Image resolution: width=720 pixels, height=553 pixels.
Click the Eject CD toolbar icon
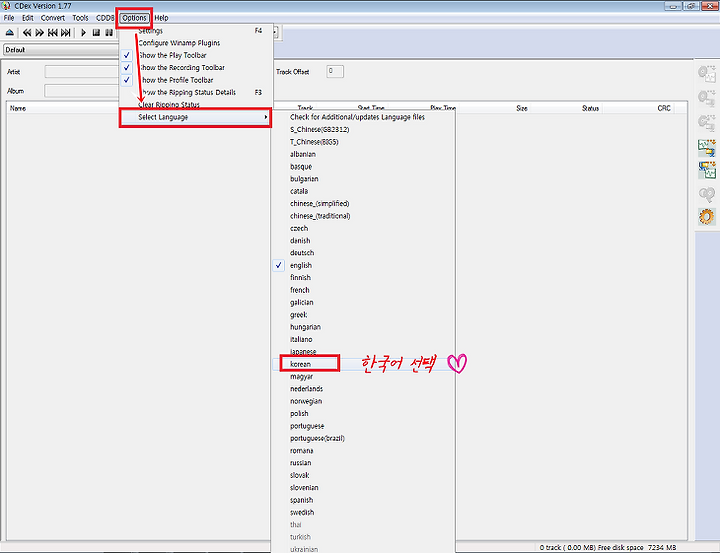click(x=9, y=33)
